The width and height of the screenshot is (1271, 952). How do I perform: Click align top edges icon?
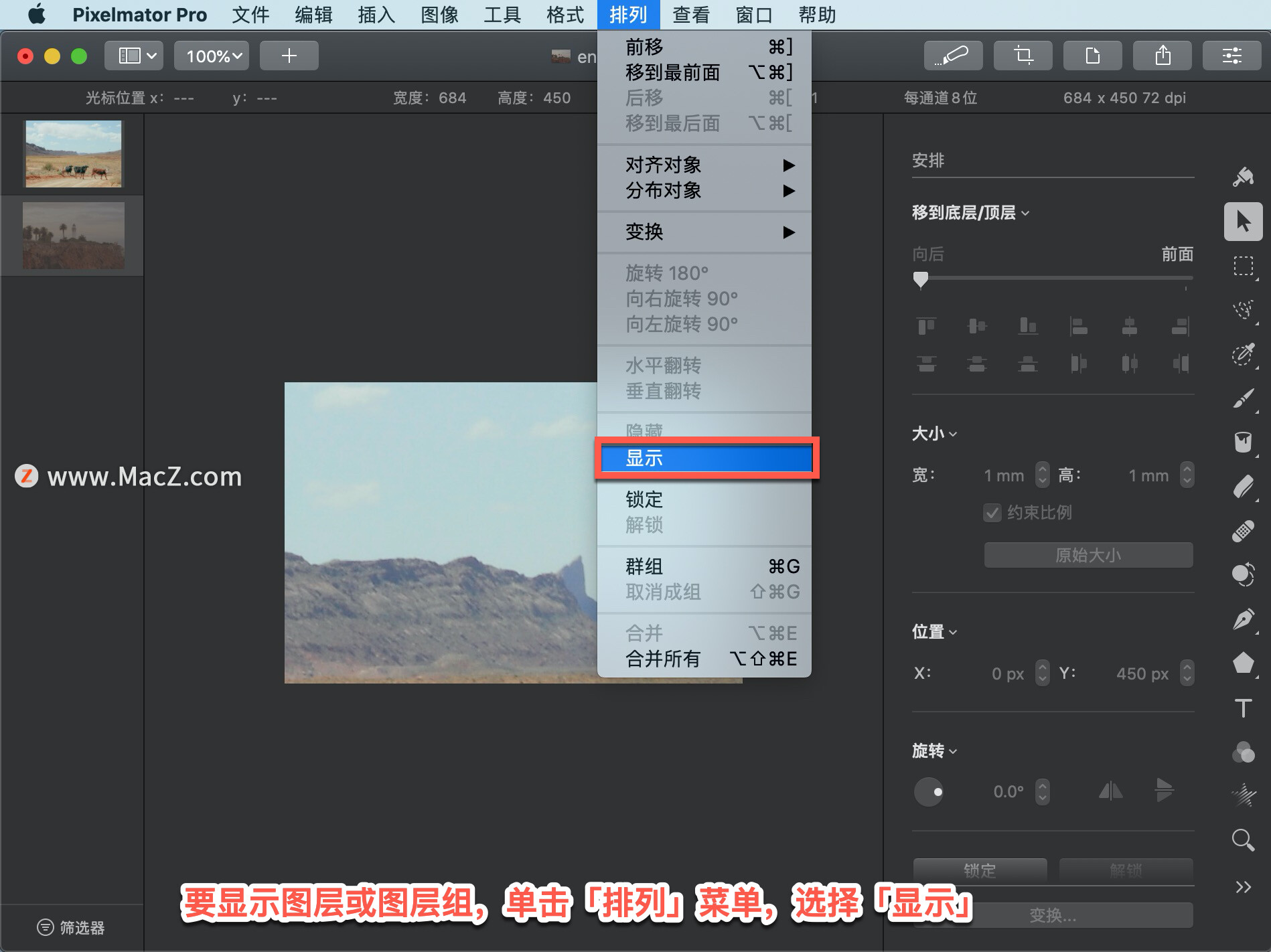pyautogui.click(x=926, y=326)
